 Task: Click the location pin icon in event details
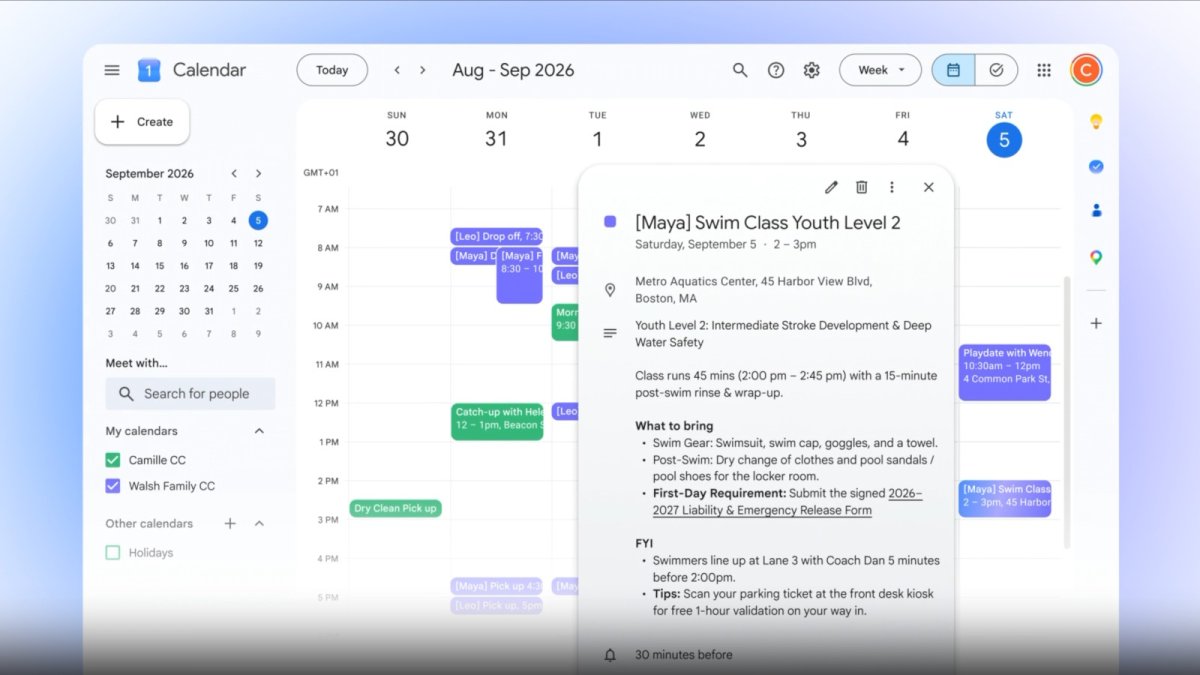(x=610, y=290)
